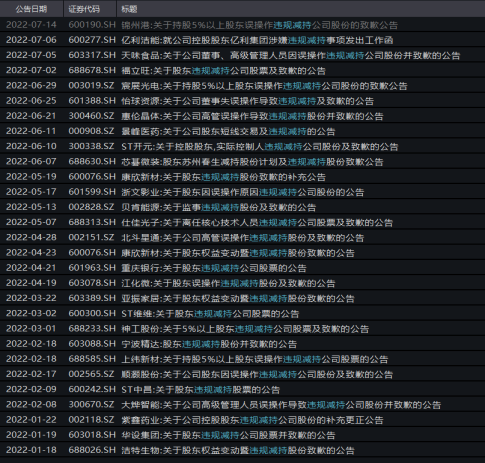Select stock code 003019.SZ
This screenshot has height=463, width=485.
click(91, 86)
